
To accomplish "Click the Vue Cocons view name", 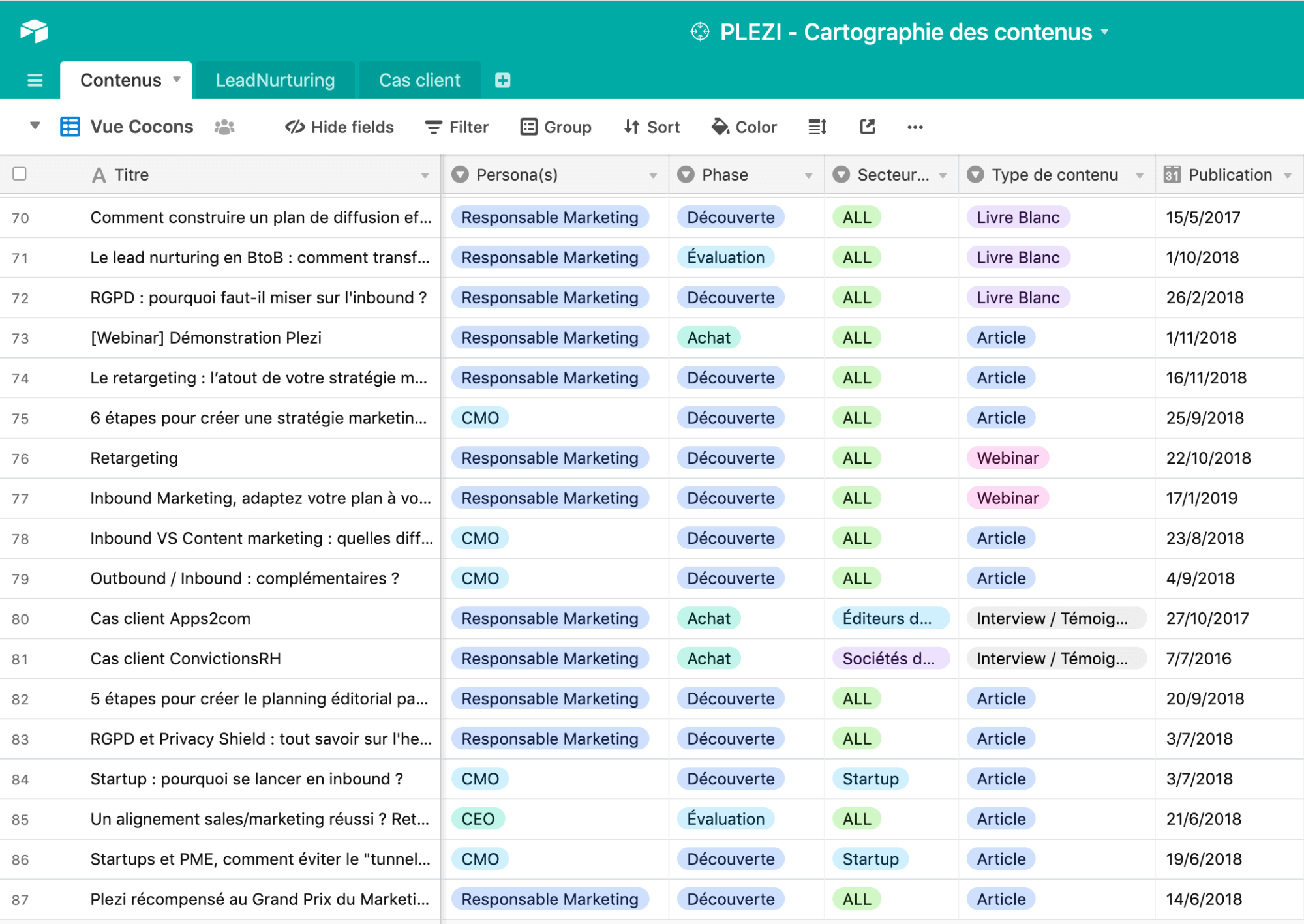I will click(142, 127).
